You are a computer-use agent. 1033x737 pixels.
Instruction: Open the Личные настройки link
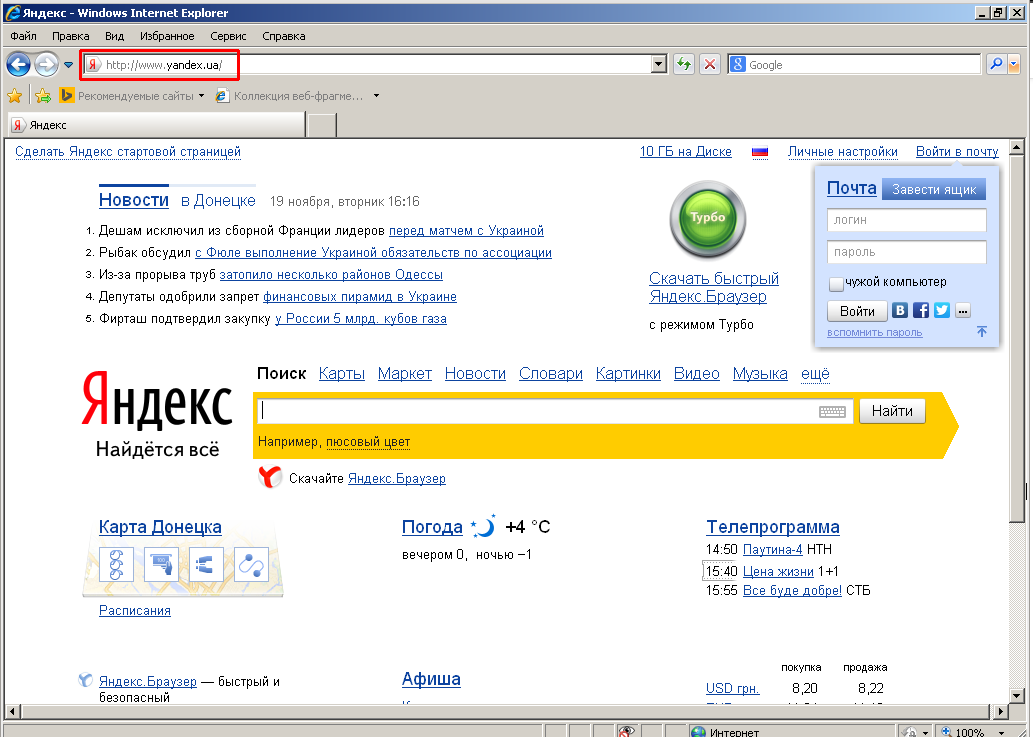pyautogui.click(x=843, y=152)
